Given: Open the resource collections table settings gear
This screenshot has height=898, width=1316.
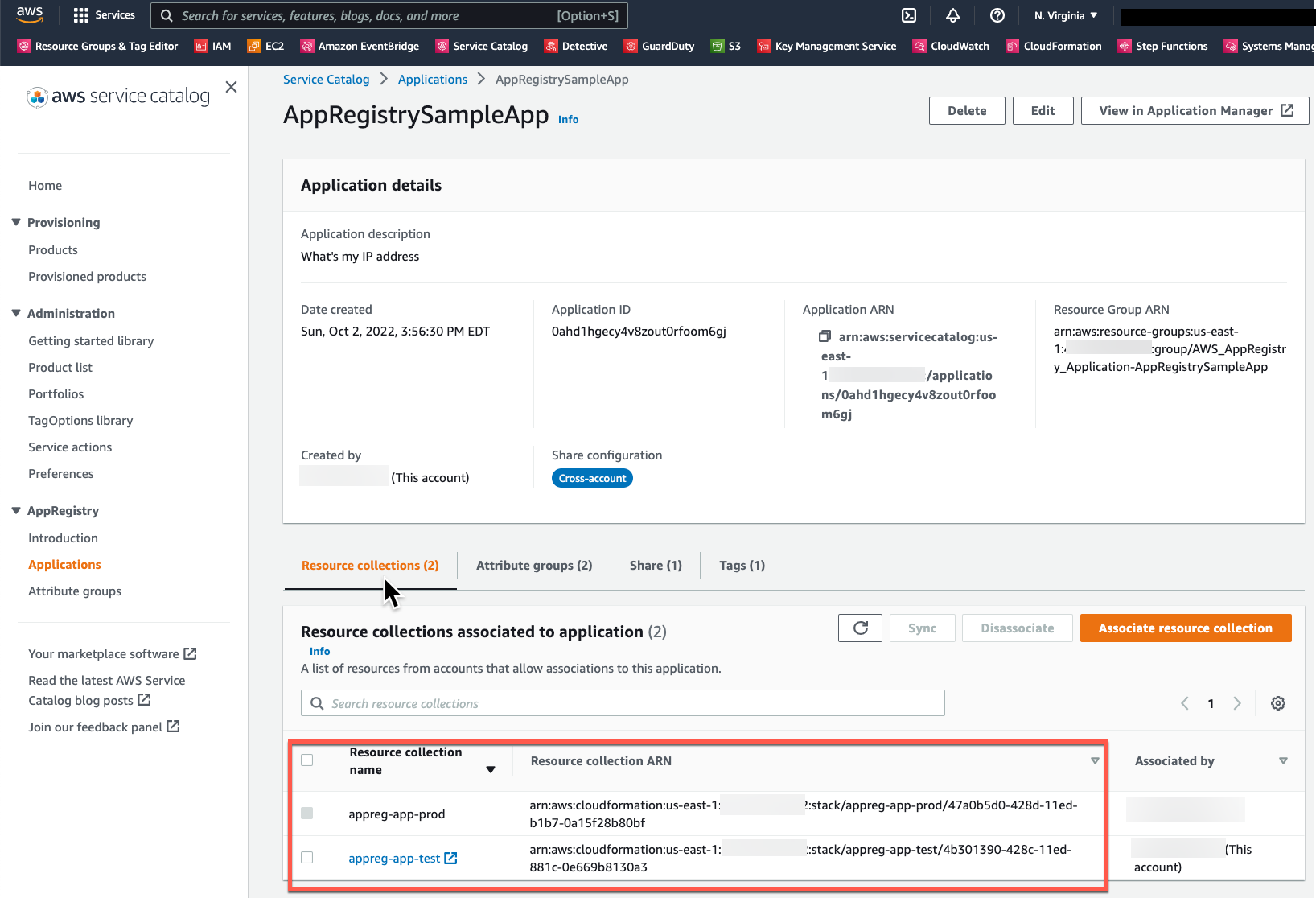Looking at the screenshot, I should pyautogui.click(x=1278, y=703).
